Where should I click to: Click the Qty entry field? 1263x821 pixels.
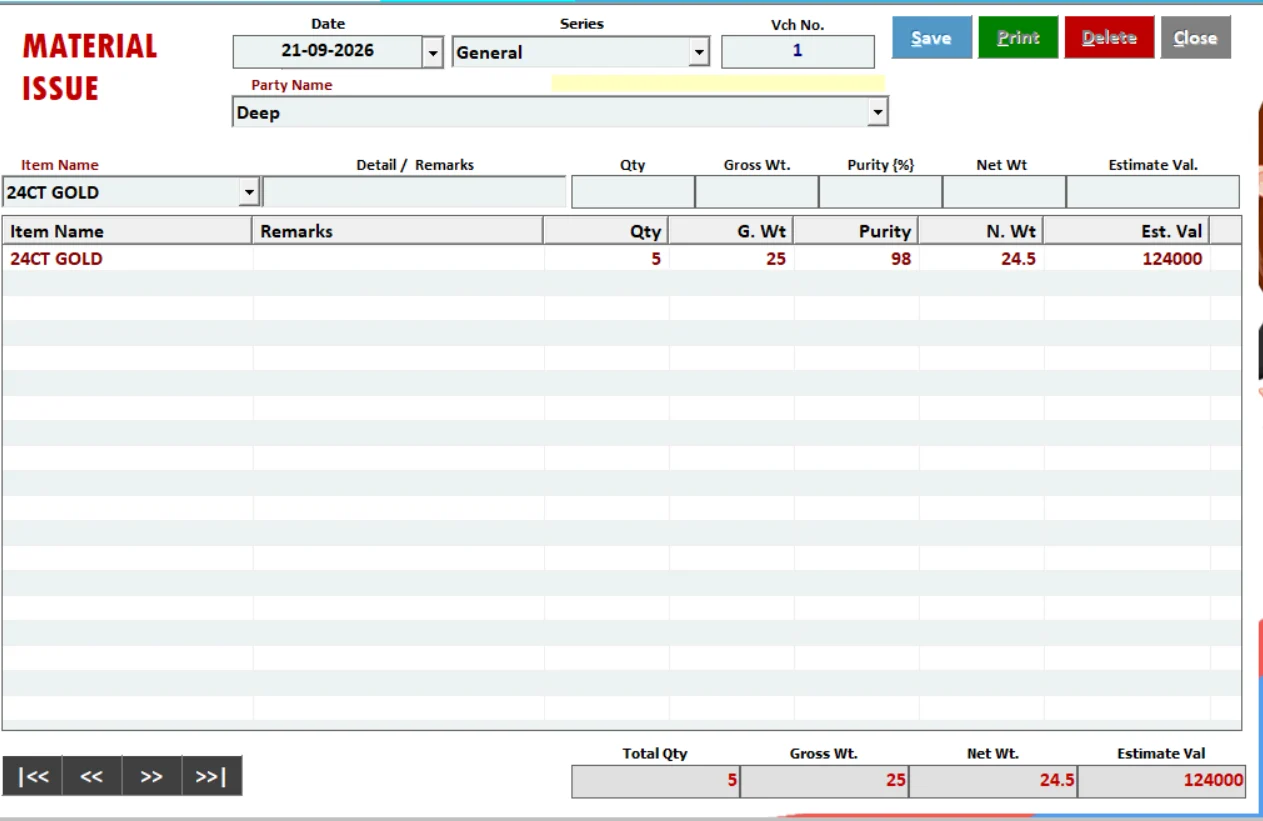click(x=633, y=192)
